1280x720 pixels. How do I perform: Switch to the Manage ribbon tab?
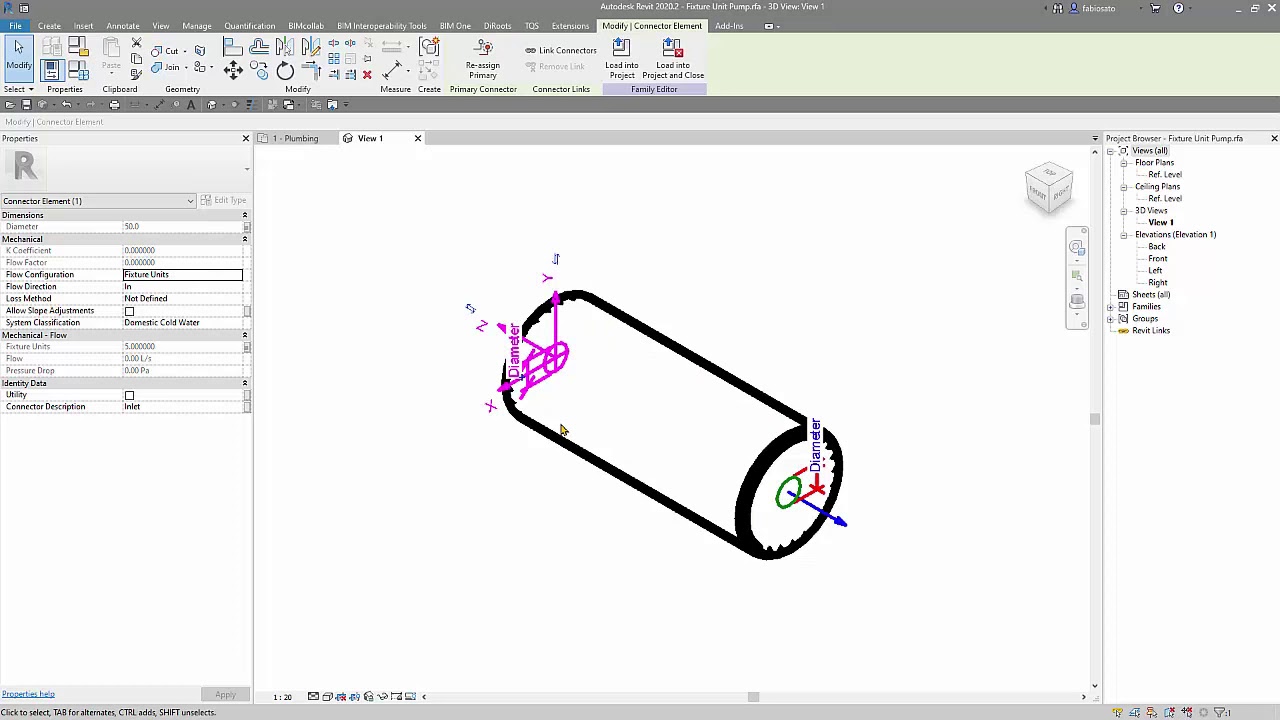pos(197,26)
